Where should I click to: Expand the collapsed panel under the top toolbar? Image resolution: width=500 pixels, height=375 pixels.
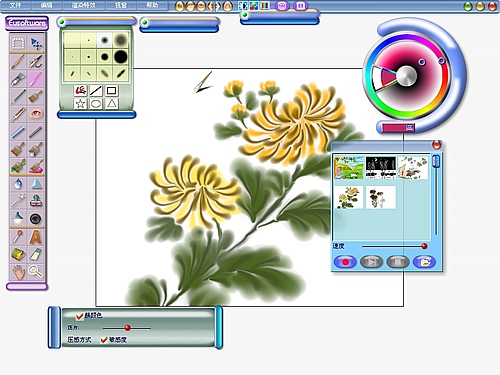pos(245,15)
